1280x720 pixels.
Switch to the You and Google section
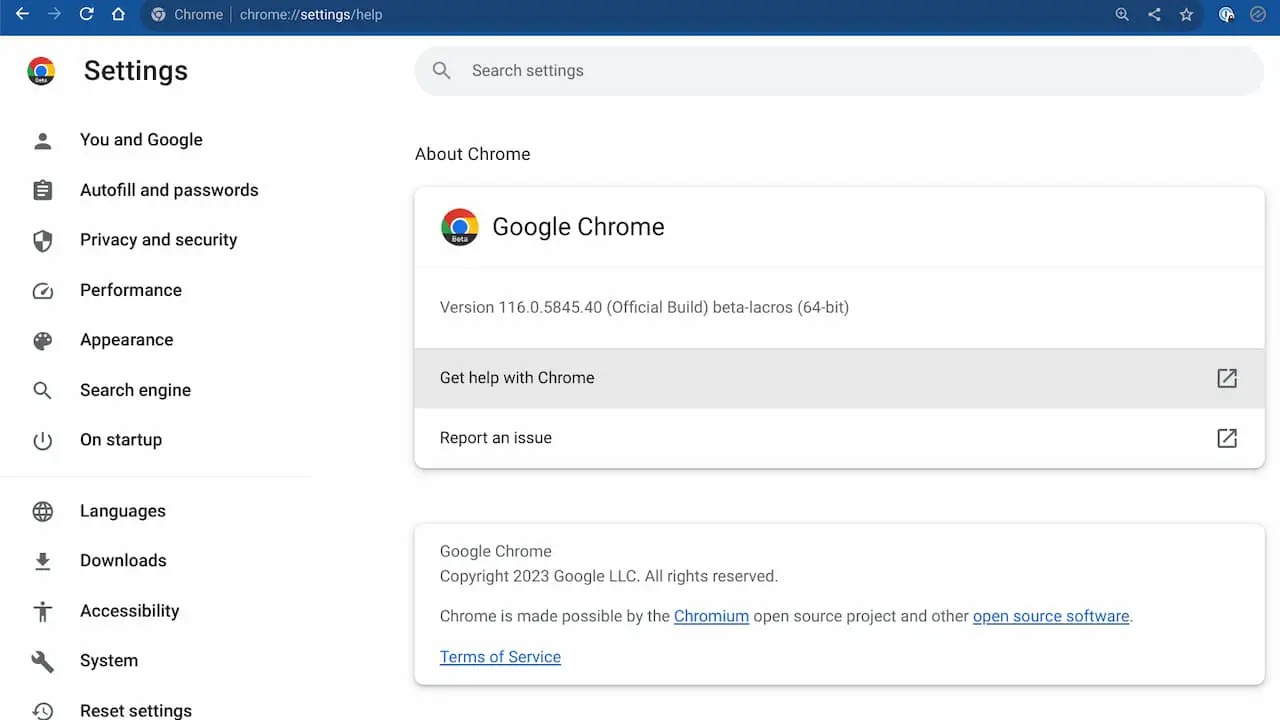tap(141, 140)
